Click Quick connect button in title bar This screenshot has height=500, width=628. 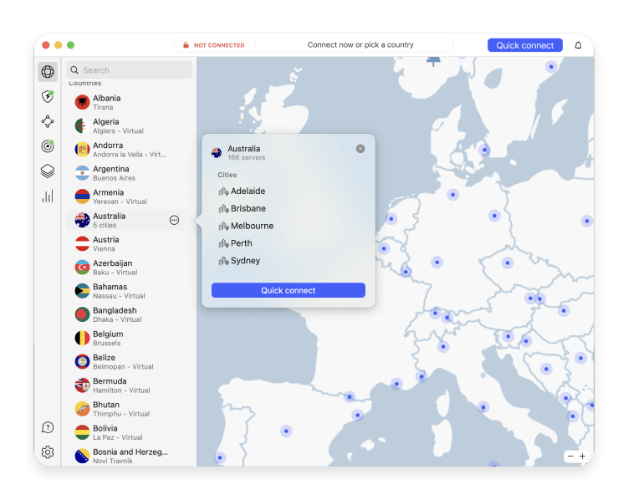pyautogui.click(x=525, y=45)
